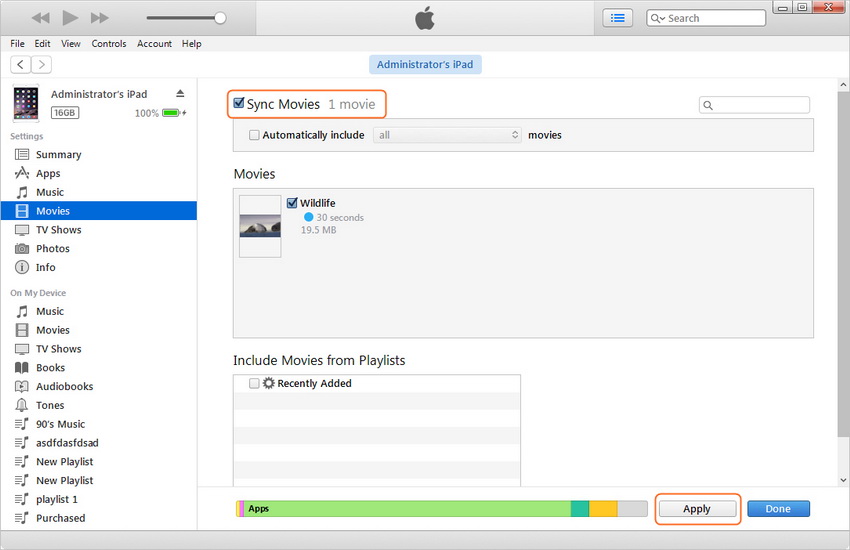Click the volume slider knob
850x550 pixels.
pos(220,18)
